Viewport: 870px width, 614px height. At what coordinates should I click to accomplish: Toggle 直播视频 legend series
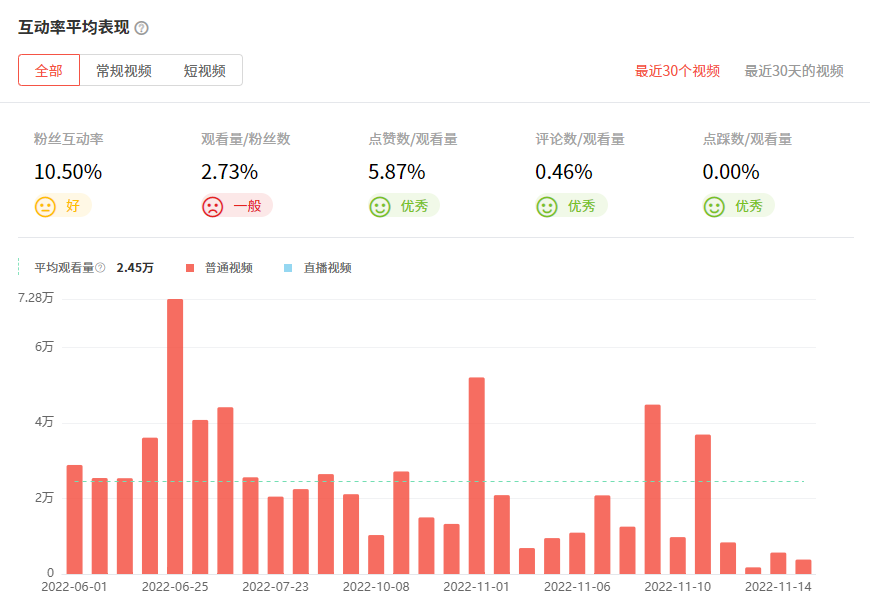coord(327,268)
